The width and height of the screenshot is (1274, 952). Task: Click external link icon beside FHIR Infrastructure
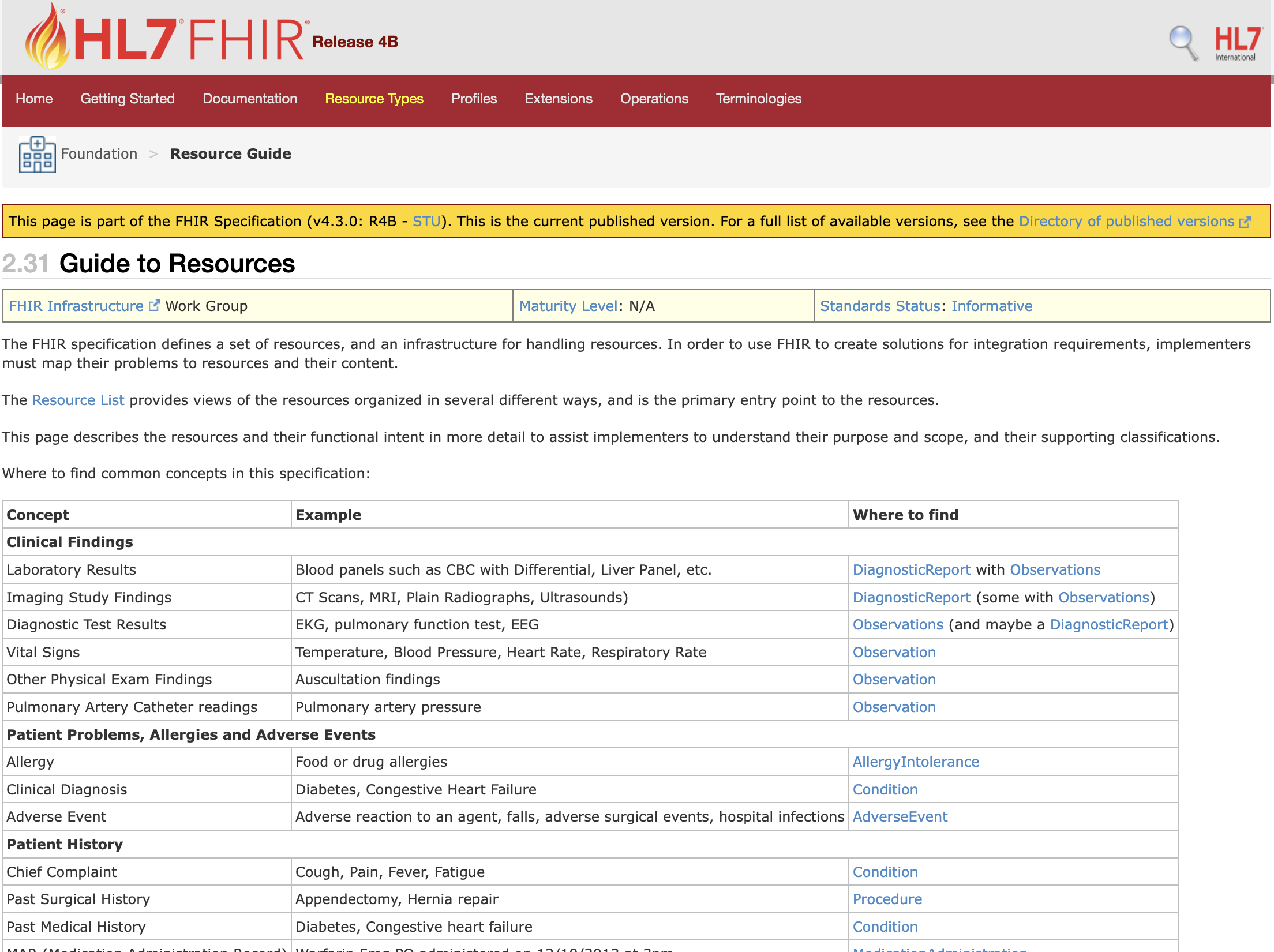click(x=154, y=306)
